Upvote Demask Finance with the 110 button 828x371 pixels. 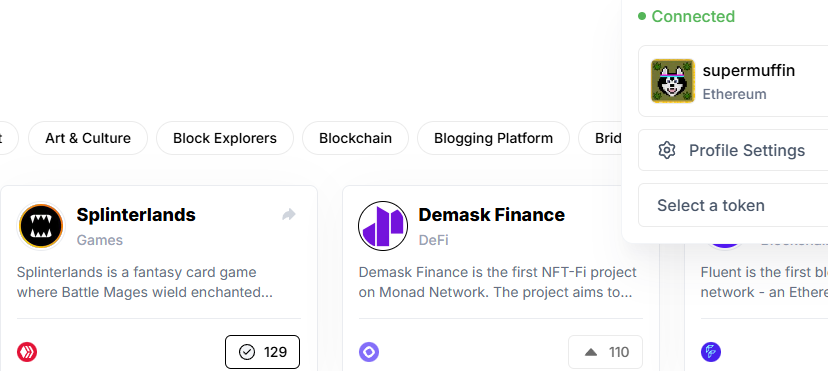(x=605, y=352)
